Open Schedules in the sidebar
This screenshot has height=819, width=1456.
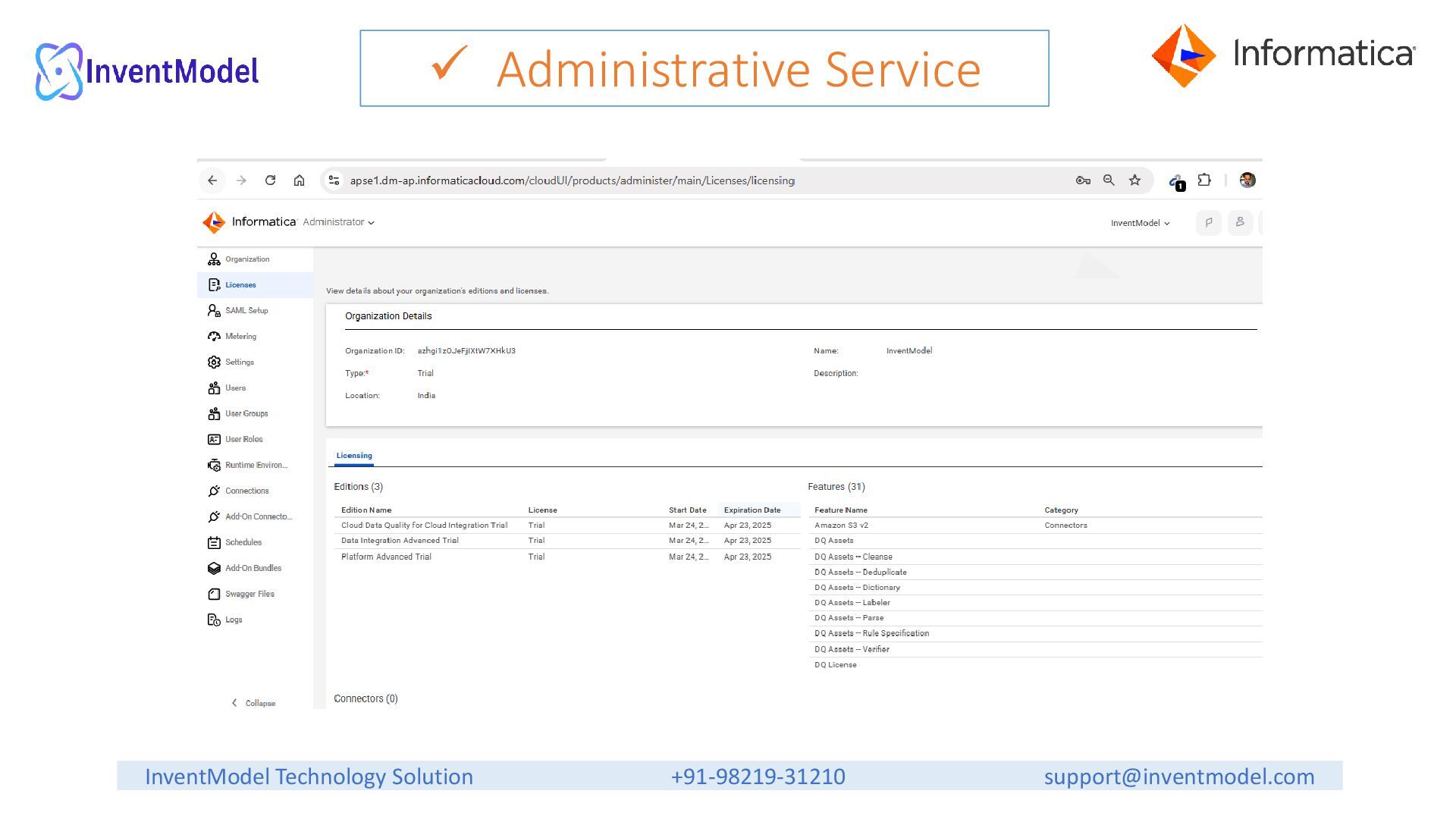point(255,543)
